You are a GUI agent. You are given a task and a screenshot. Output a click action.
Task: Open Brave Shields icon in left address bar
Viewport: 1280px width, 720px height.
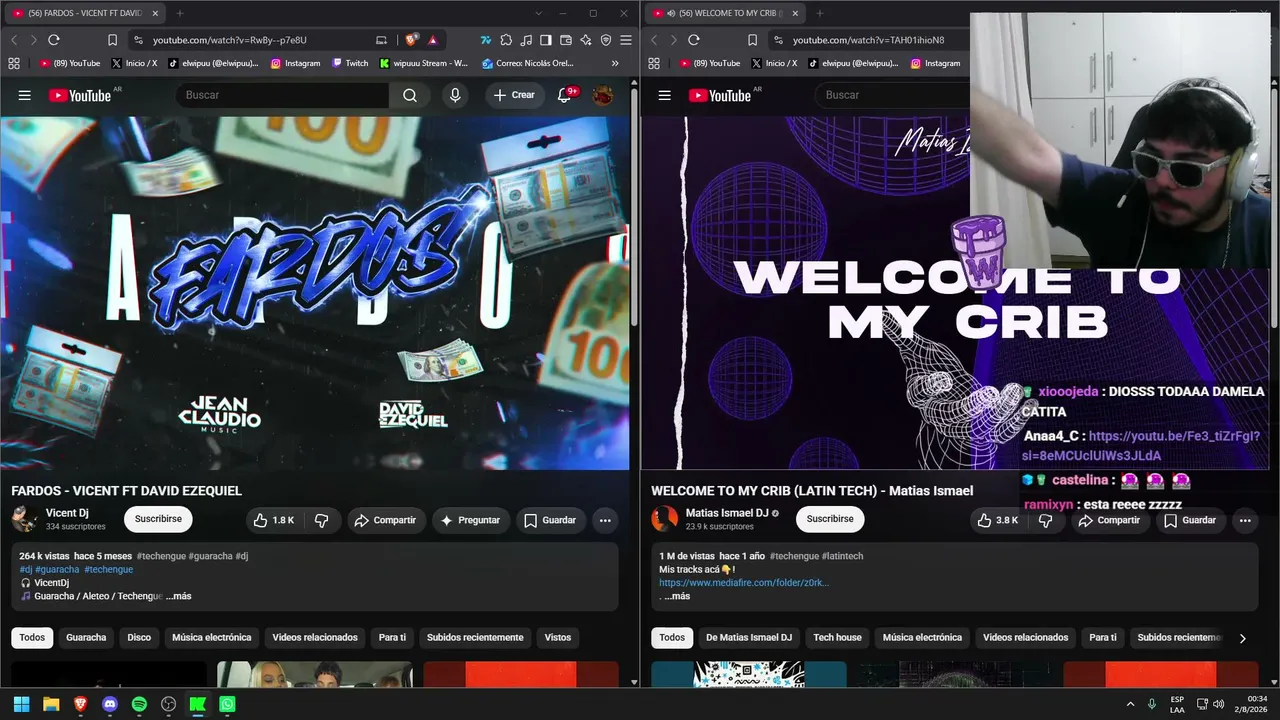pyautogui.click(x=411, y=40)
